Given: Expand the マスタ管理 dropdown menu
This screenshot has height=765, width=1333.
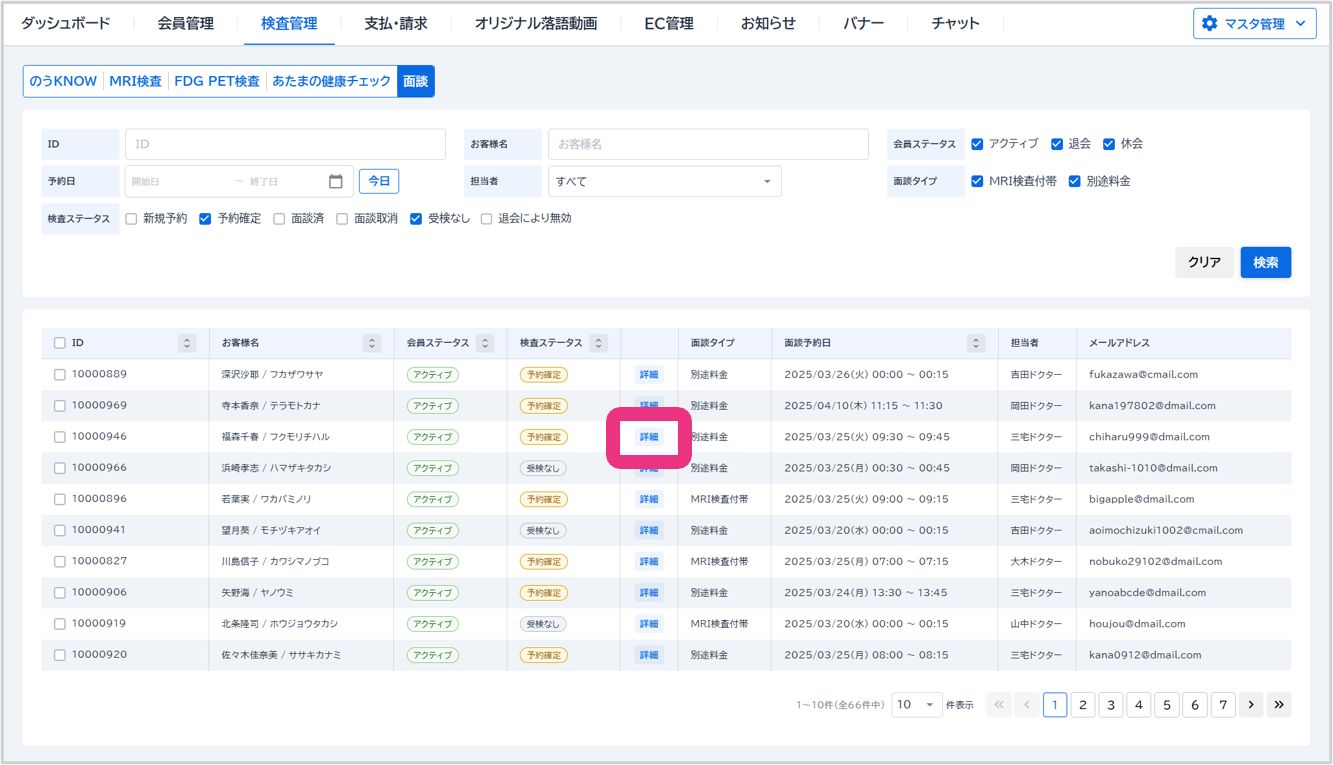Looking at the screenshot, I should (1254, 24).
